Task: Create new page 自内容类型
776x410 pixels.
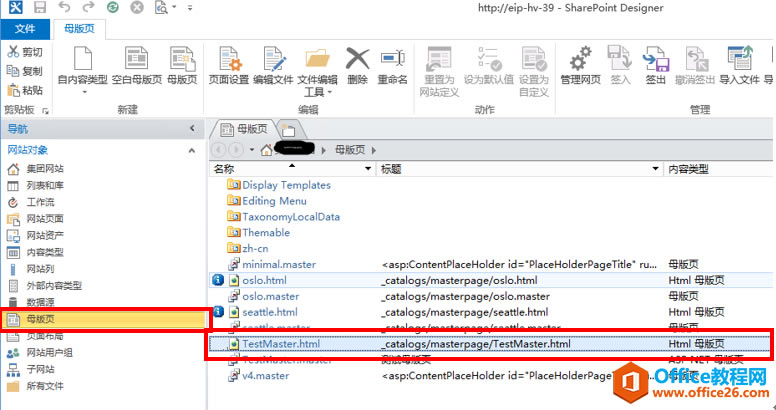Action: [83, 70]
